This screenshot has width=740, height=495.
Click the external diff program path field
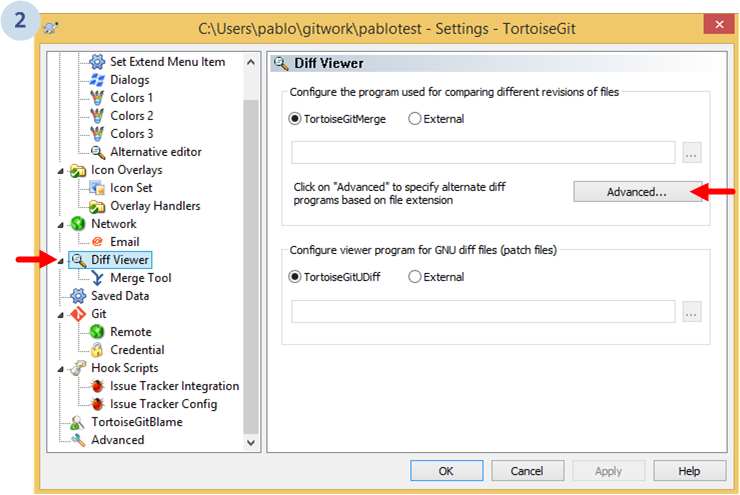click(483, 152)
